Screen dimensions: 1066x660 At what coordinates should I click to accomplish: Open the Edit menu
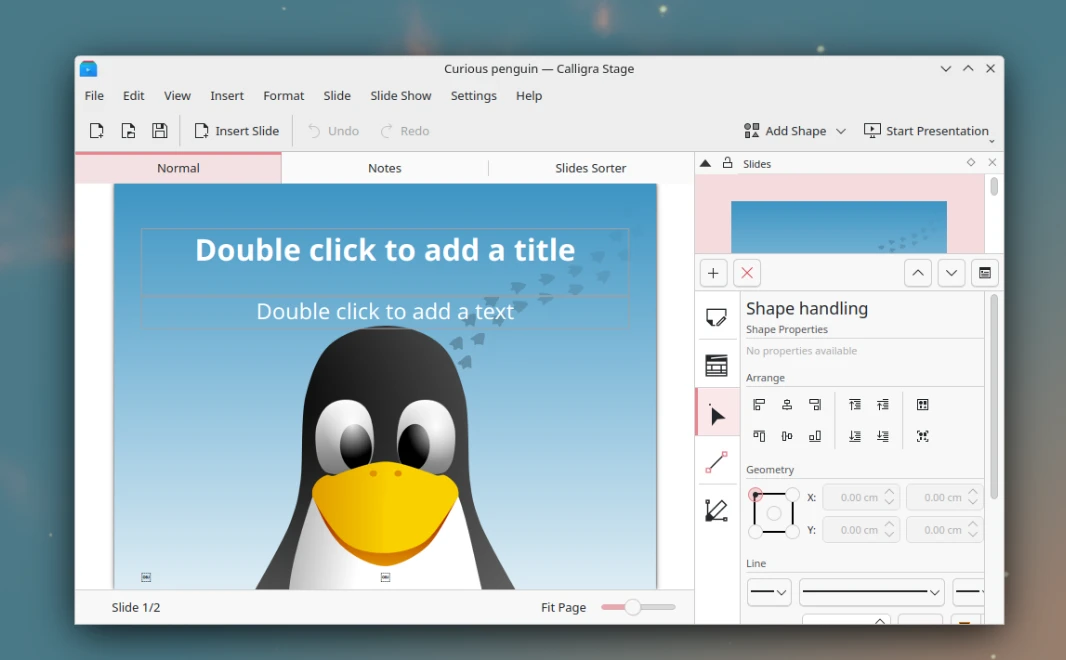tap(133, 96)
